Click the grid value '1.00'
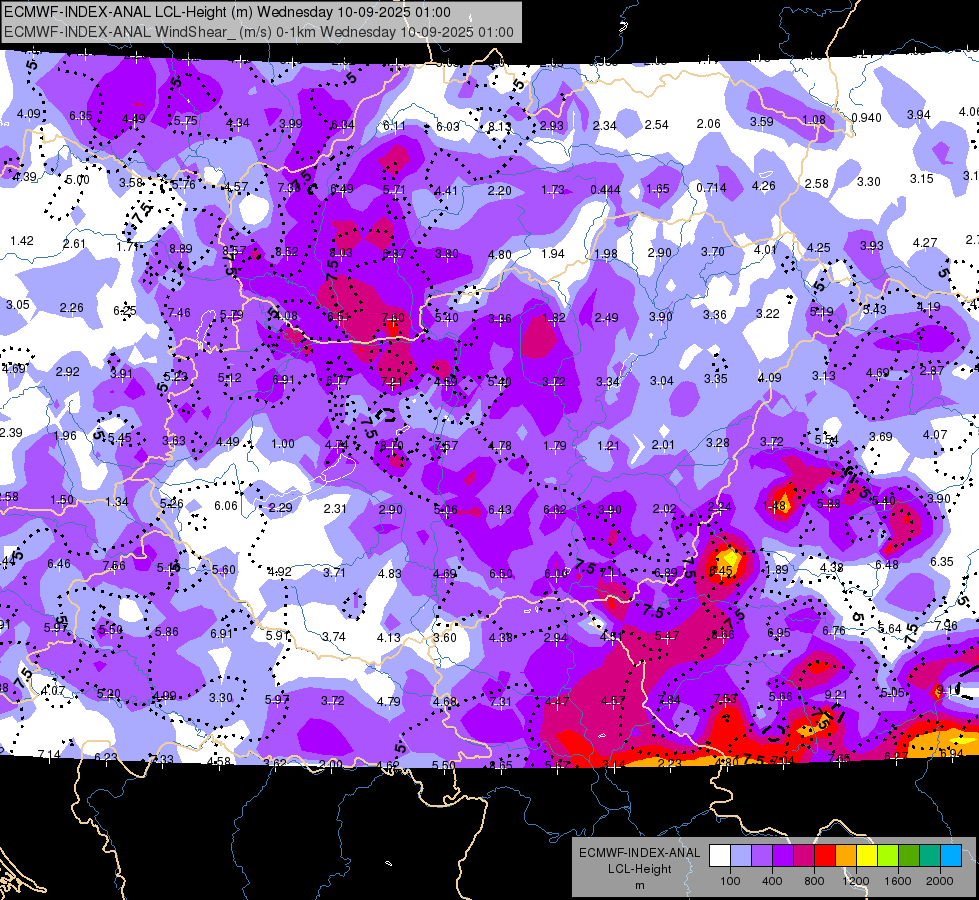This screenshot has height=900, width=979. click(x=283, y=444)
